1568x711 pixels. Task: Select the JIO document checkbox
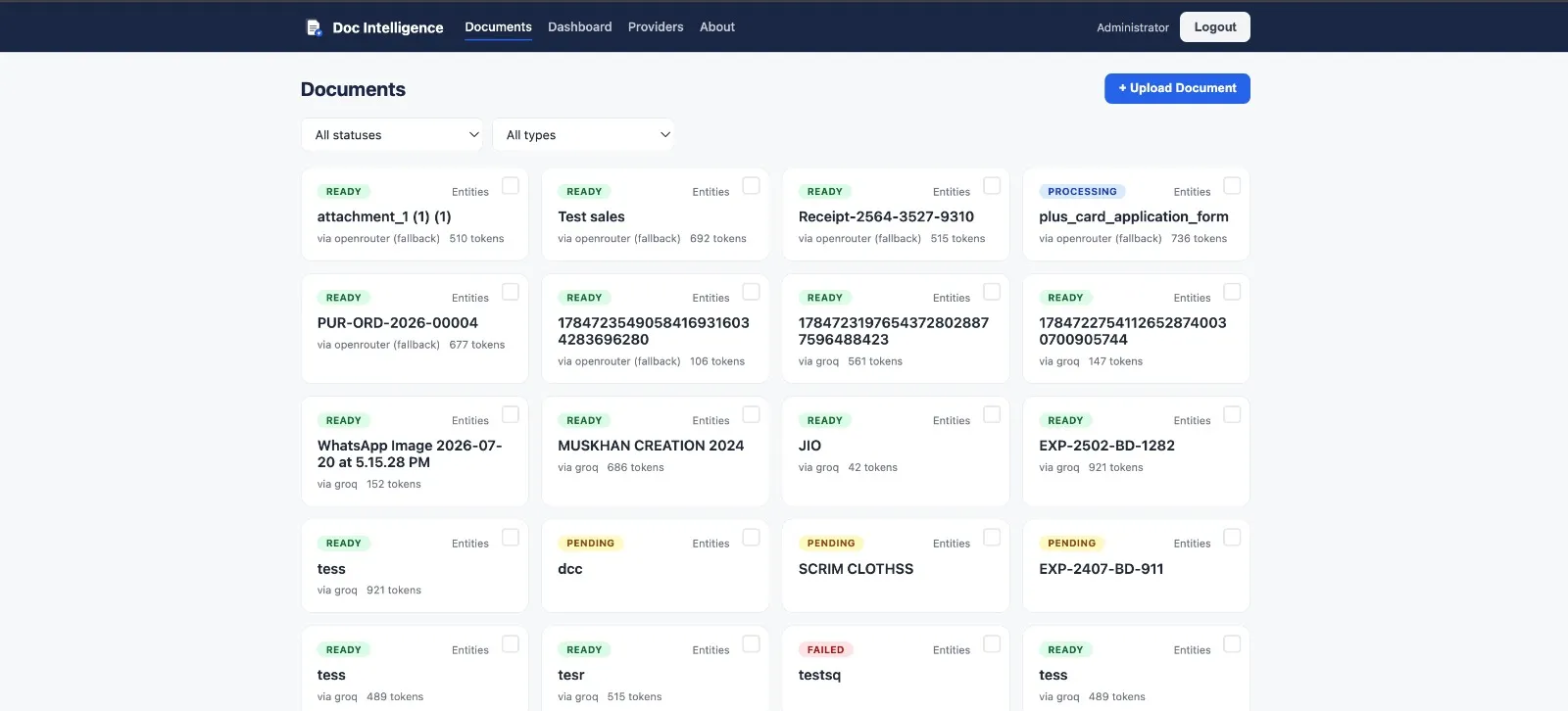(x=992, y=414)
